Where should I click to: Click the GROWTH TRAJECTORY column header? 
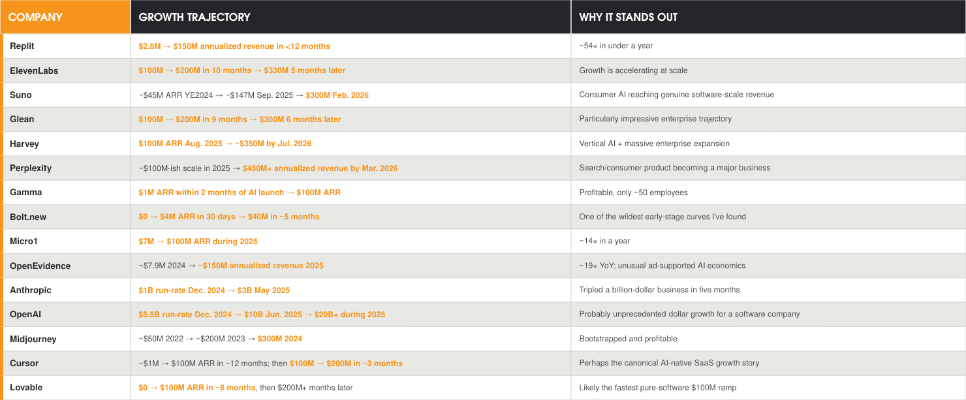[x=351, y=17]
